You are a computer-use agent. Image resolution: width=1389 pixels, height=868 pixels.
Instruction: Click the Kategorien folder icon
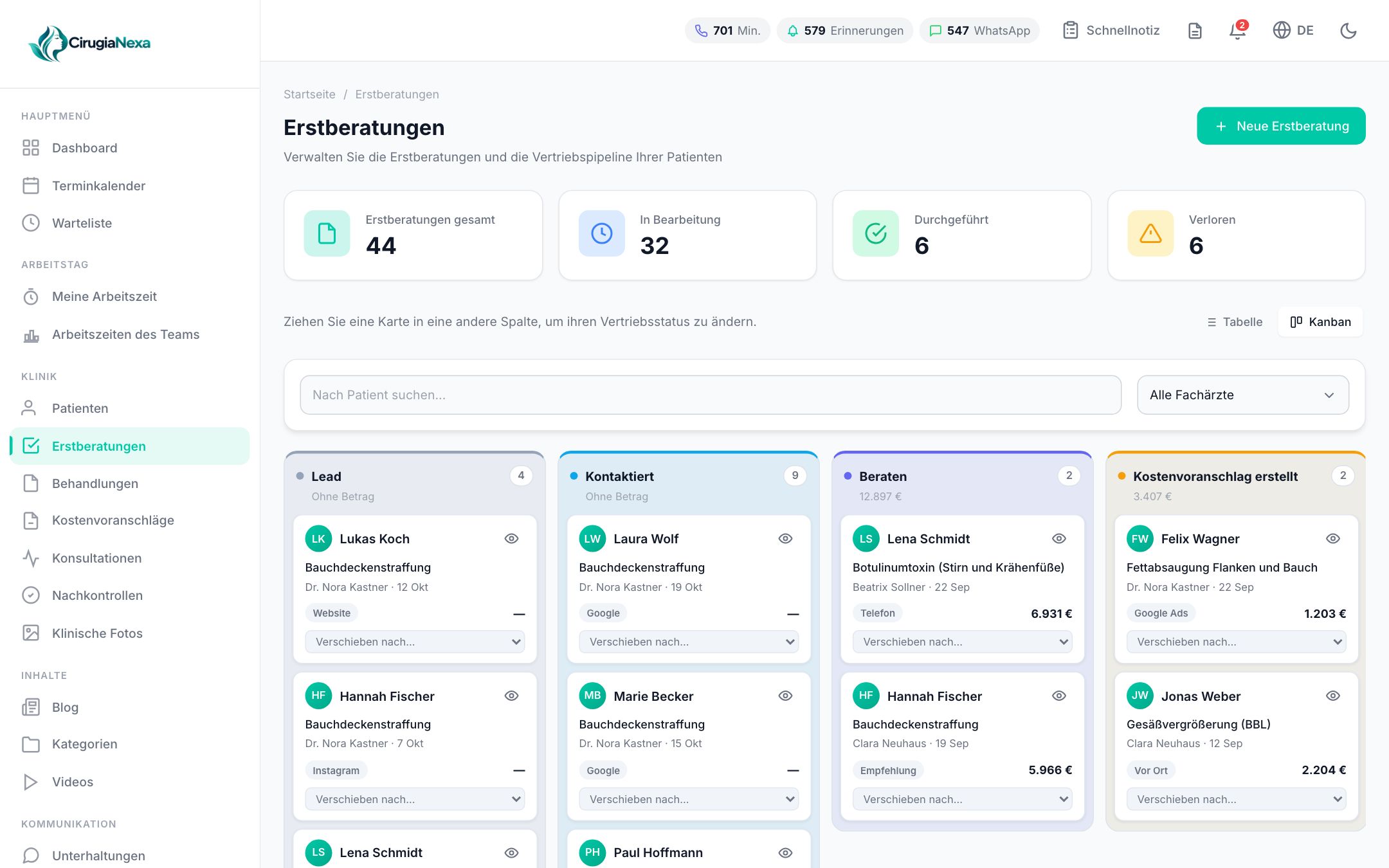(x=31, y=744)
